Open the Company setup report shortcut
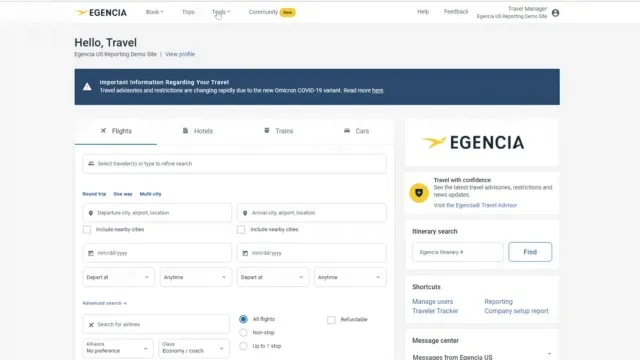640x360 pixels. pos(516,311)
